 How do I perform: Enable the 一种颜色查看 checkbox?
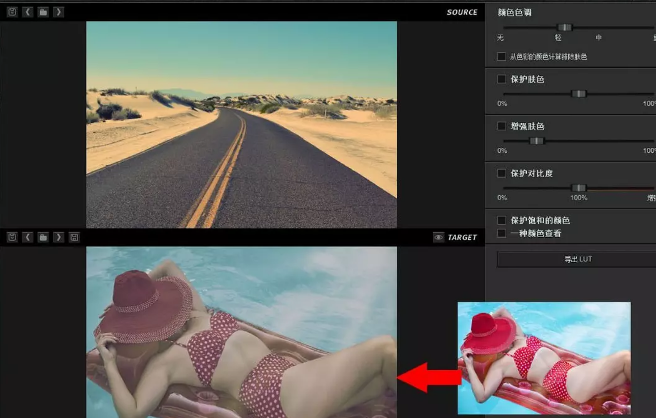coord(501,233)
